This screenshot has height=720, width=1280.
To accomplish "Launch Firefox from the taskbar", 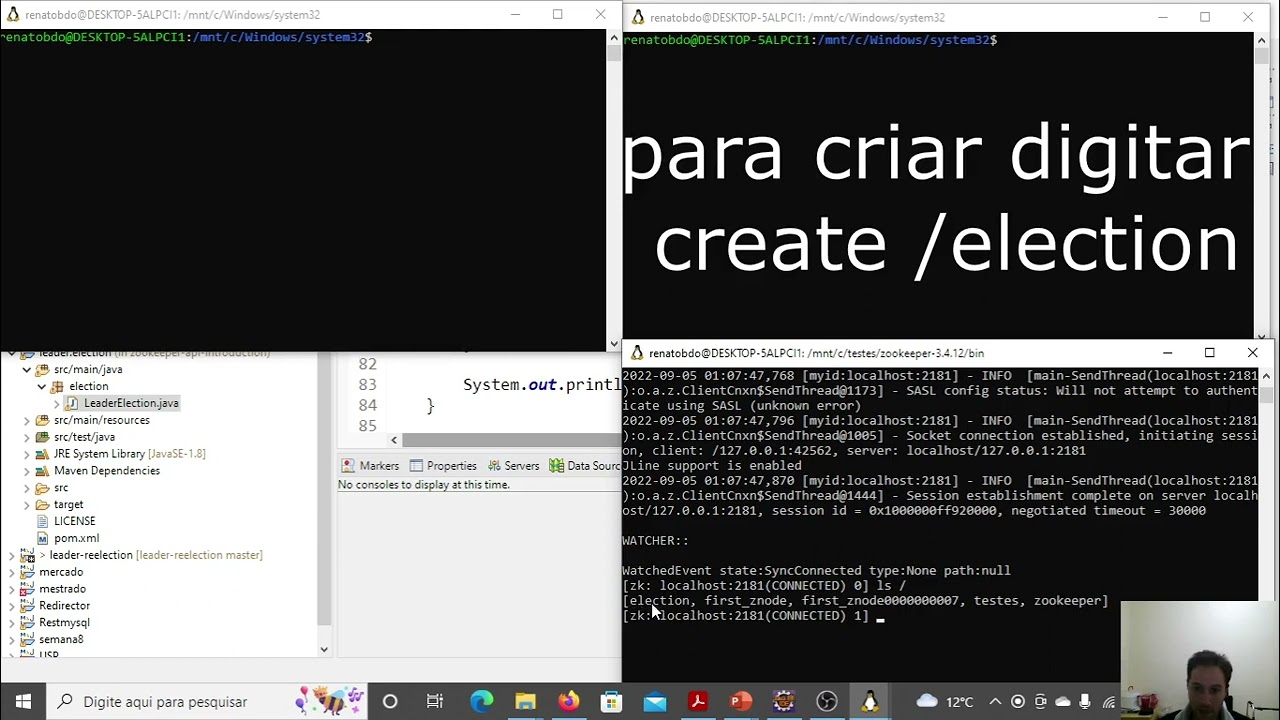I will (568, 702).
